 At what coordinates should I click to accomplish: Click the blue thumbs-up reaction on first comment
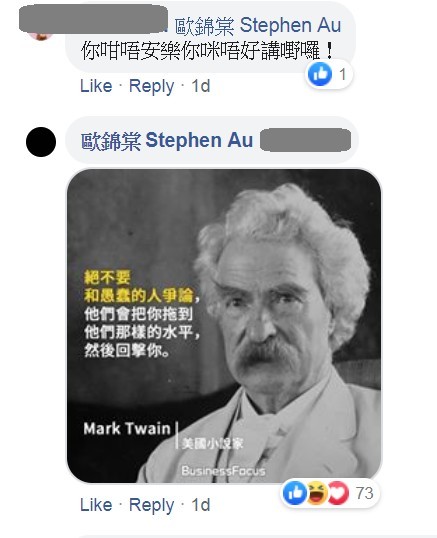coord(320,74)
